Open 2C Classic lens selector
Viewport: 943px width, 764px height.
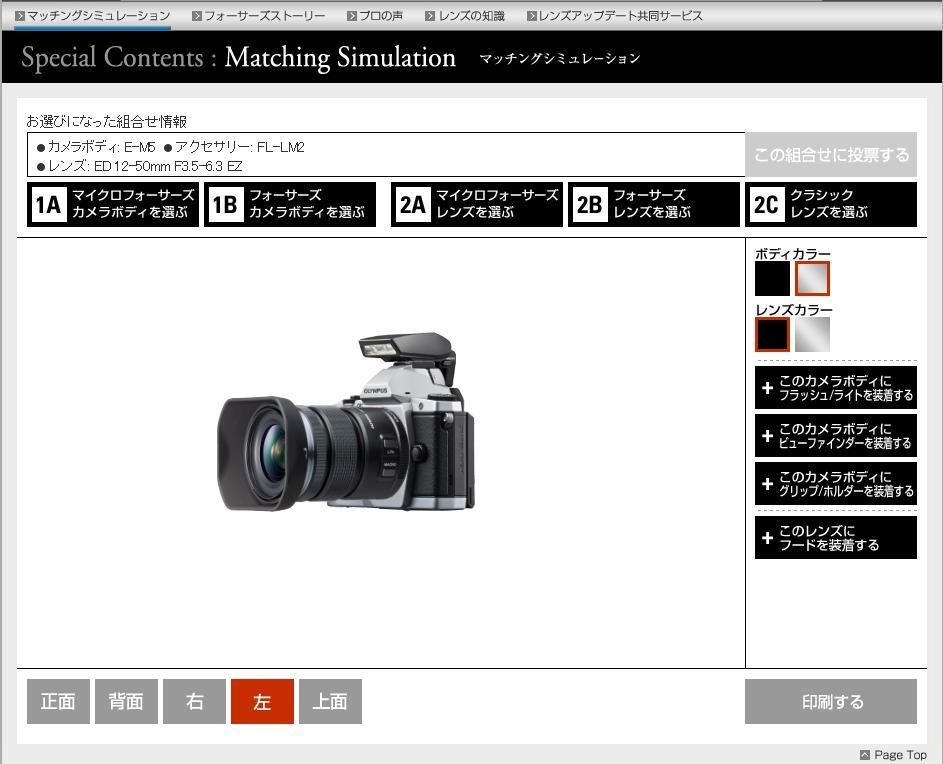tap(831, 204)
